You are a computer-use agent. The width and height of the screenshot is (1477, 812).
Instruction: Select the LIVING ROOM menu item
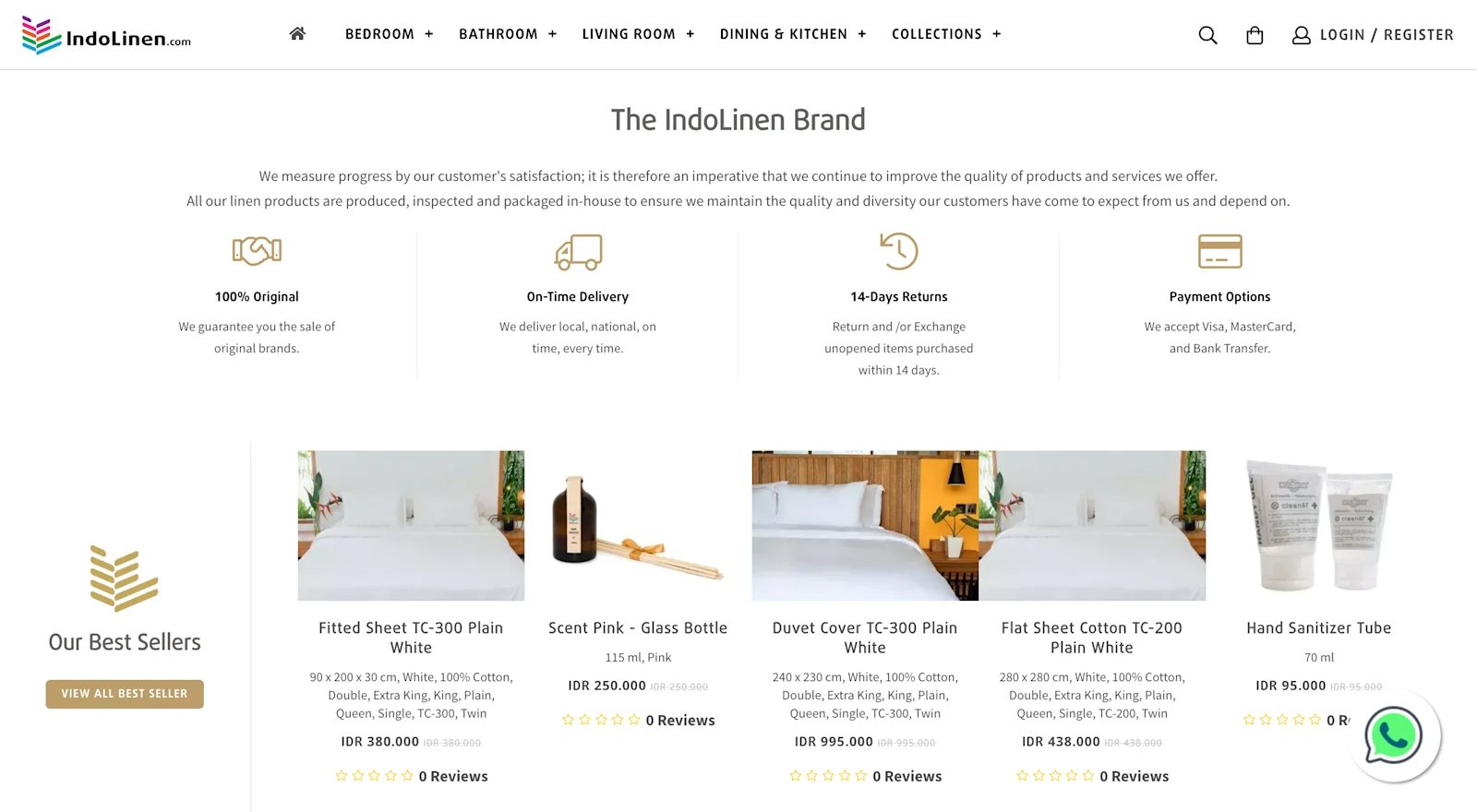click(628, 33)
